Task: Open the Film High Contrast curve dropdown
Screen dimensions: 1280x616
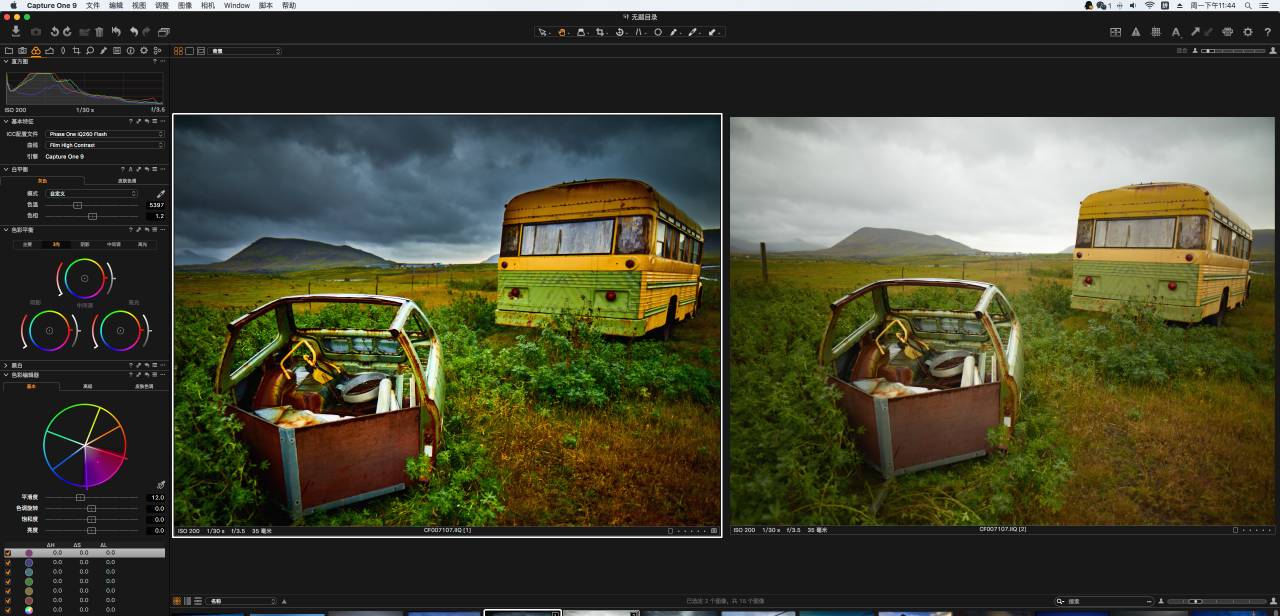Action: pos(105,145)
